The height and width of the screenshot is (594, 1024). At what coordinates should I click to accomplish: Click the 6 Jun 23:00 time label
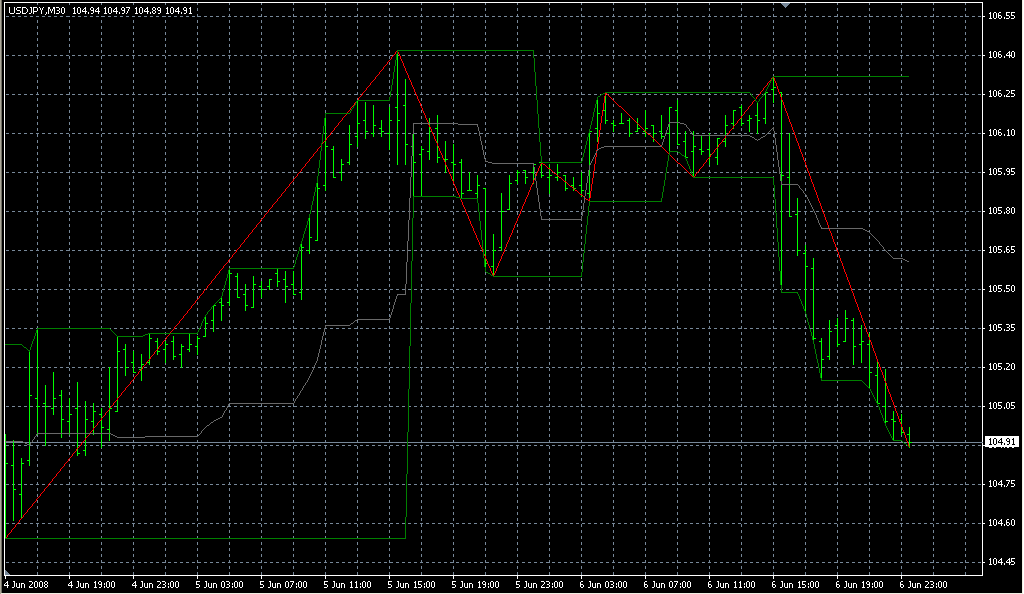tap(923, 582)
